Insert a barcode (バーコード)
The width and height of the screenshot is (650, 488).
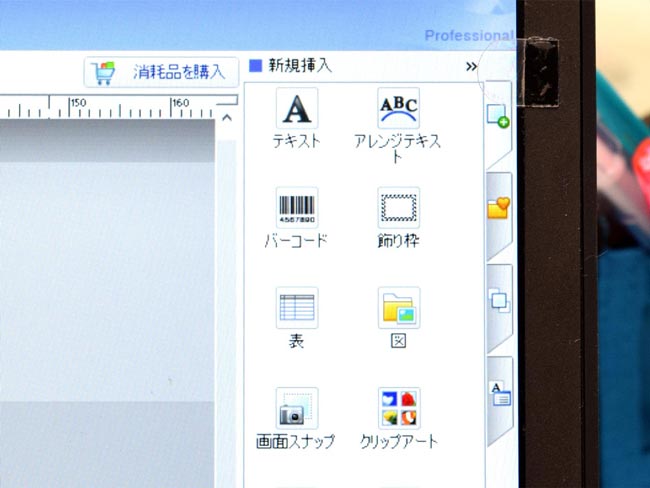click(x=297, y=208)
